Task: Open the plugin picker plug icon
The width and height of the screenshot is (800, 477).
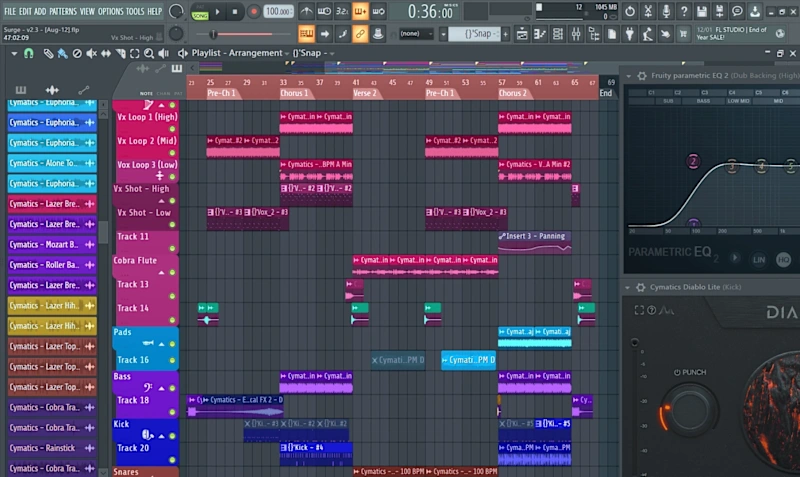Action: tap(630, 34)
